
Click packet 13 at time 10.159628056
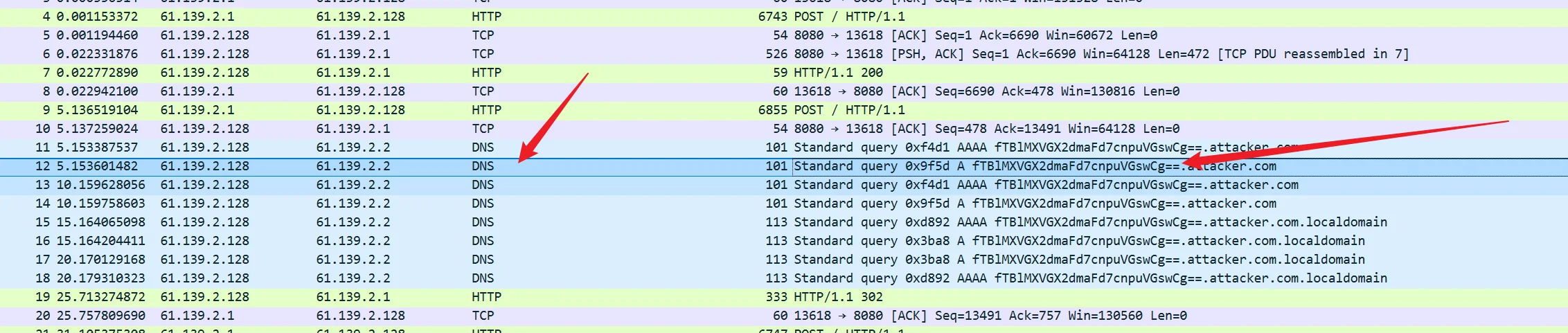click(97, 185)
